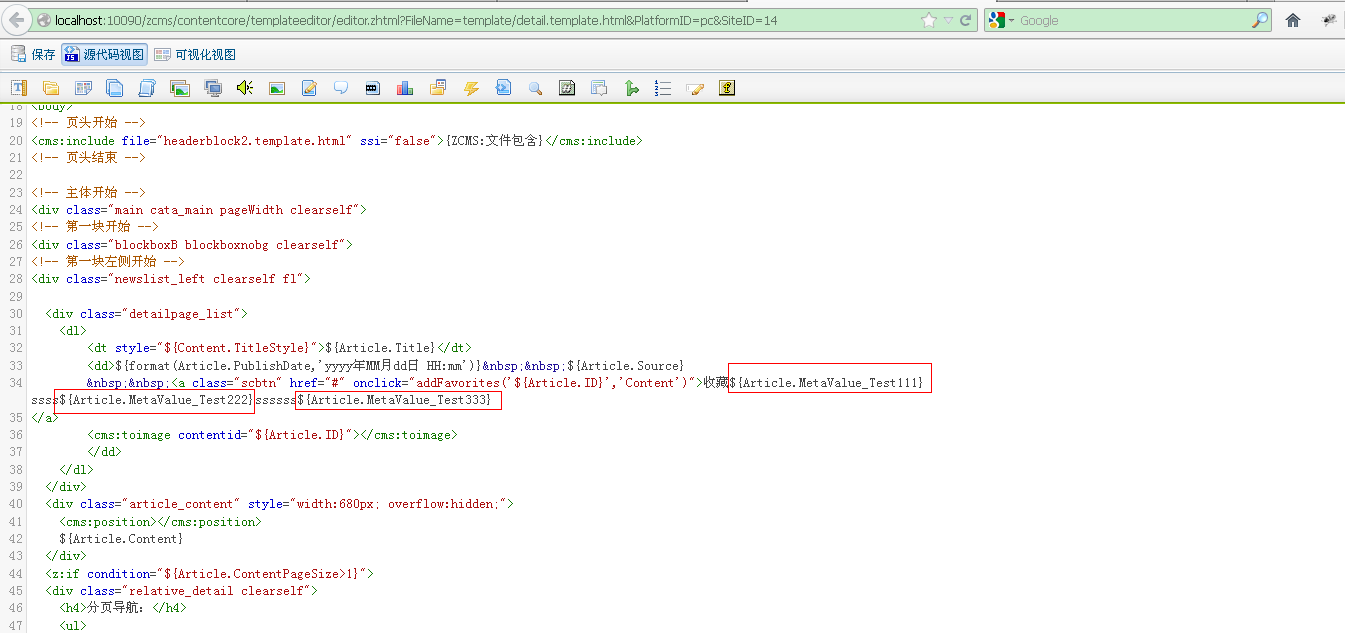Click the yellow lightning bolt icon
1345x633 pixels.
click(471, 88)
